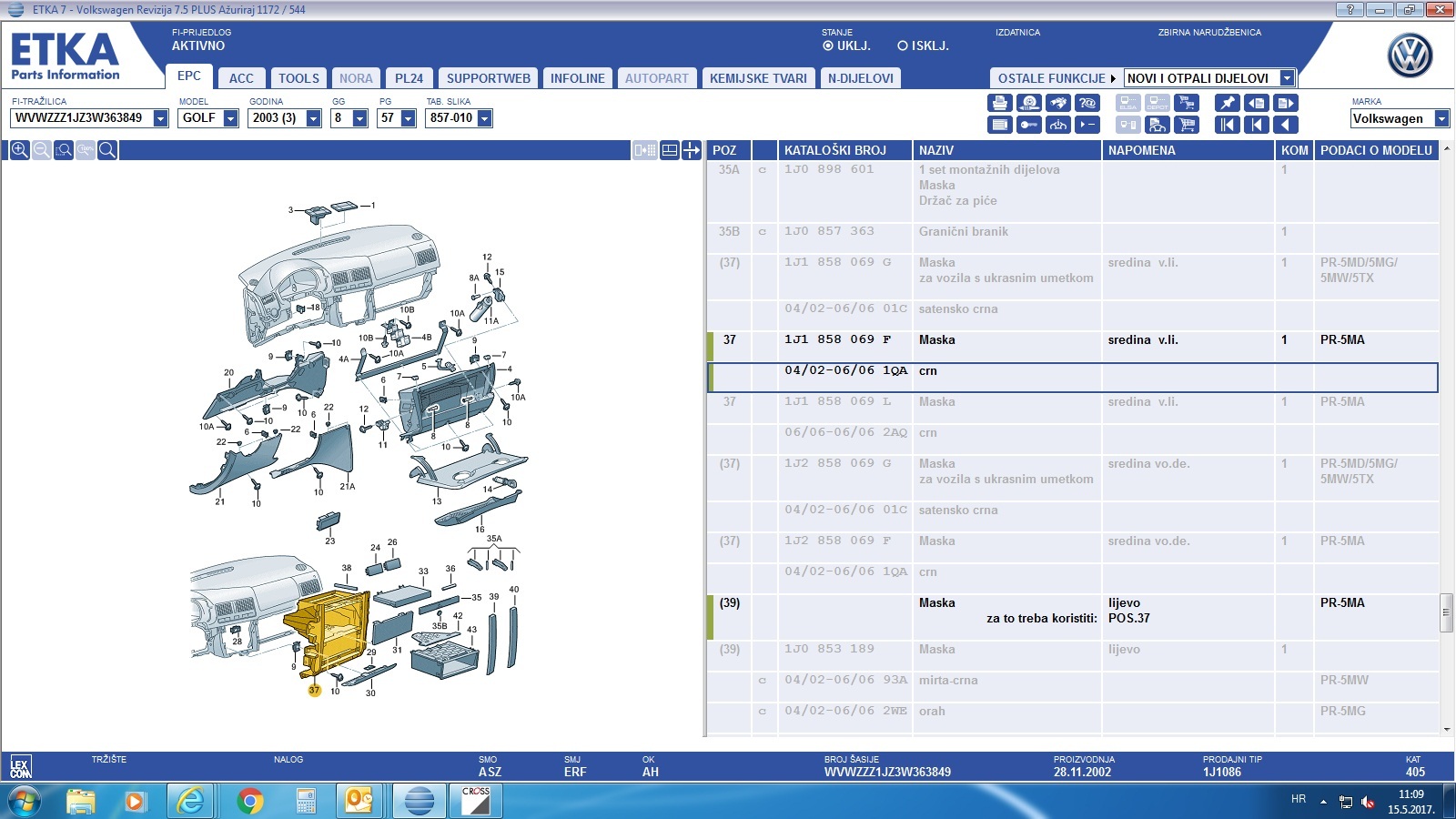The image size is (1456, 819).
Task: Open the N-DIJELOVI tab
Action: click(860, 78)
